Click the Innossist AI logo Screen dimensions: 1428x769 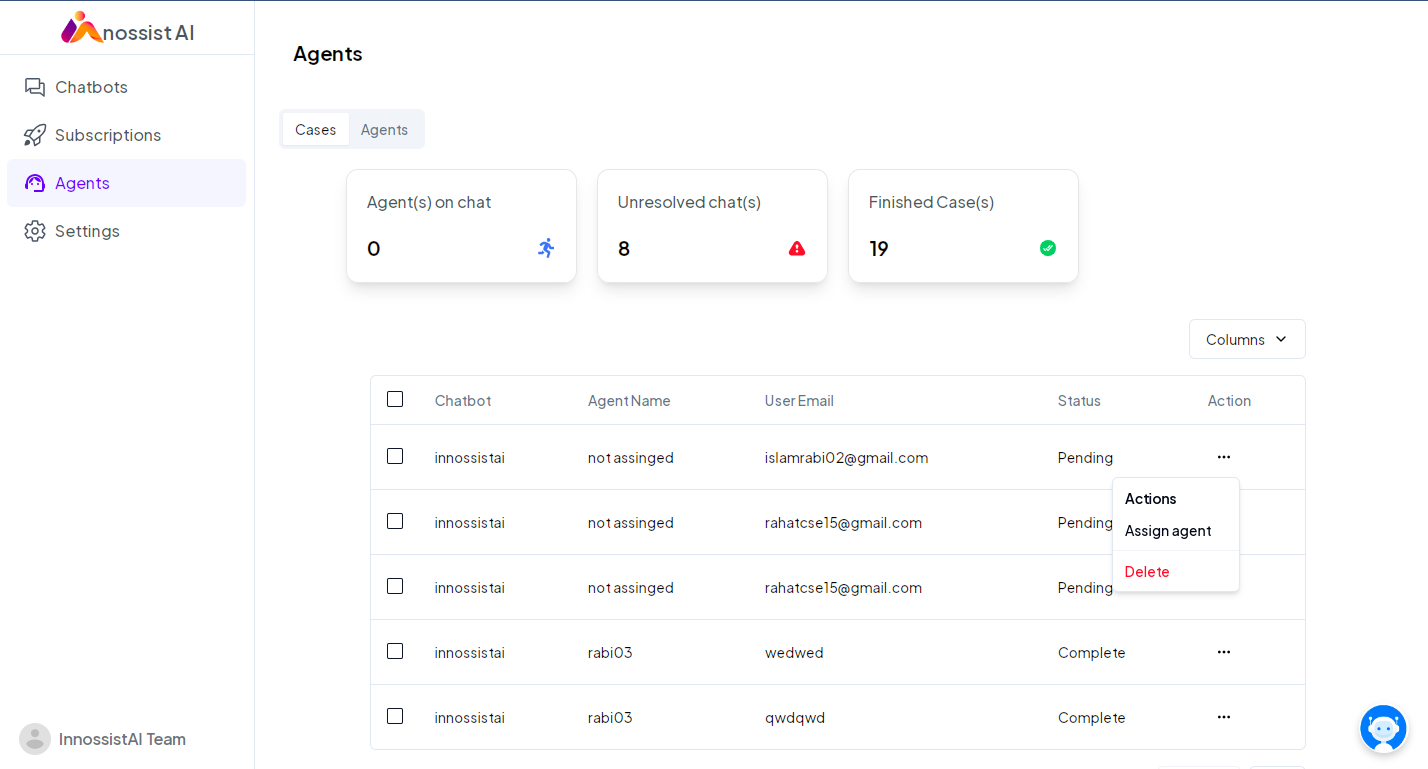127,29
